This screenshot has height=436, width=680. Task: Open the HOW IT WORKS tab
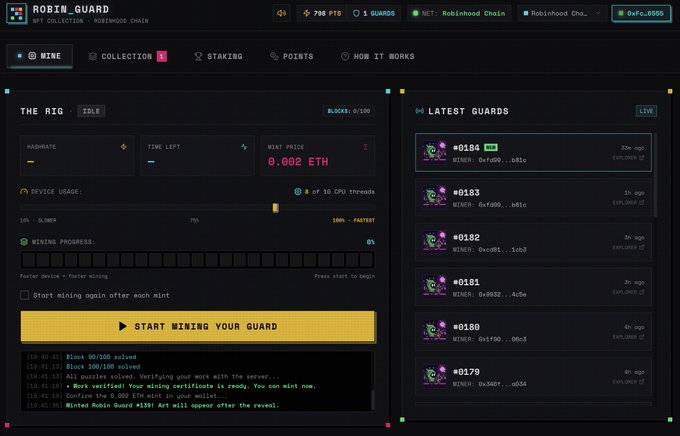point(378,56)
